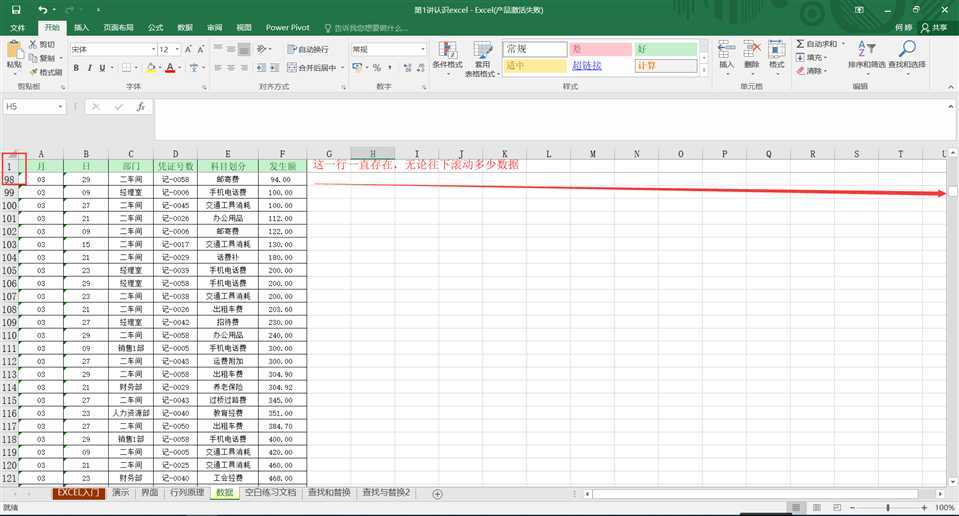Screen dimensions: 959x516
Task: Click the Paste clipboard icon
Action: point(14,50)
